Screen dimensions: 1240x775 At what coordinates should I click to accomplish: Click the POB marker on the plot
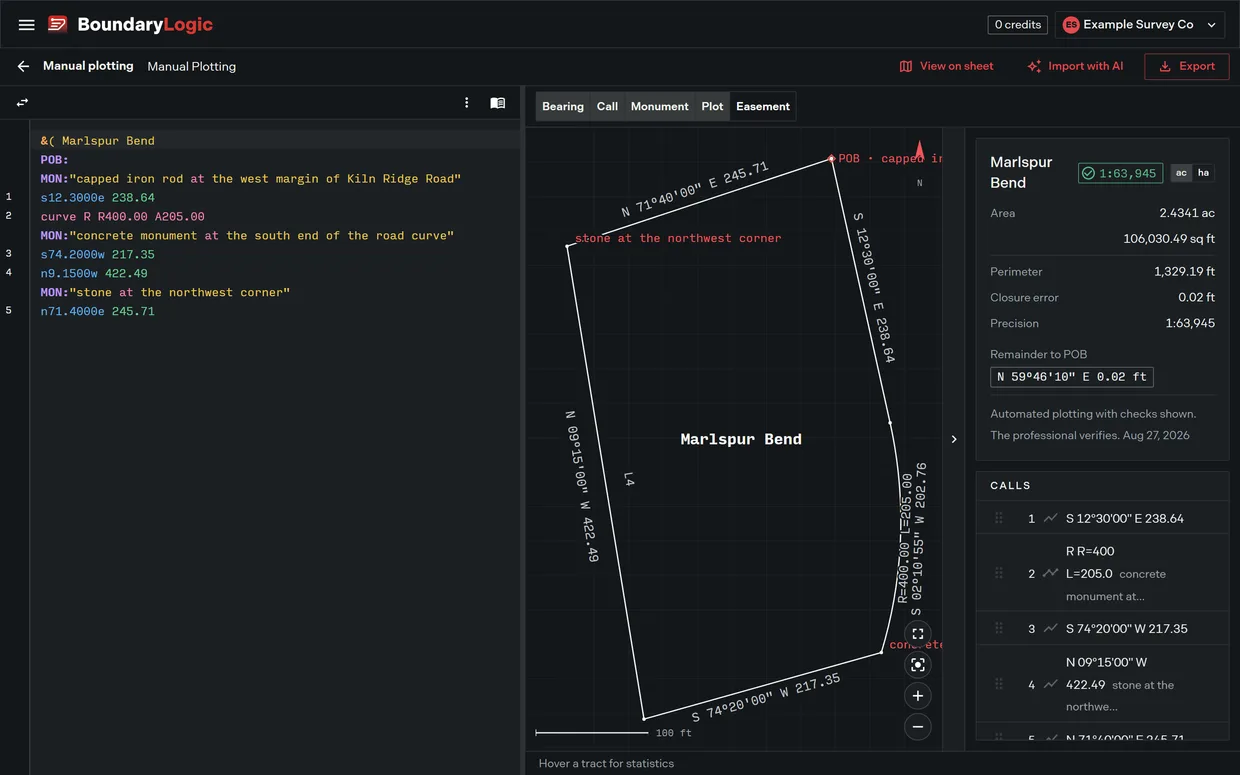pos(831,158)
